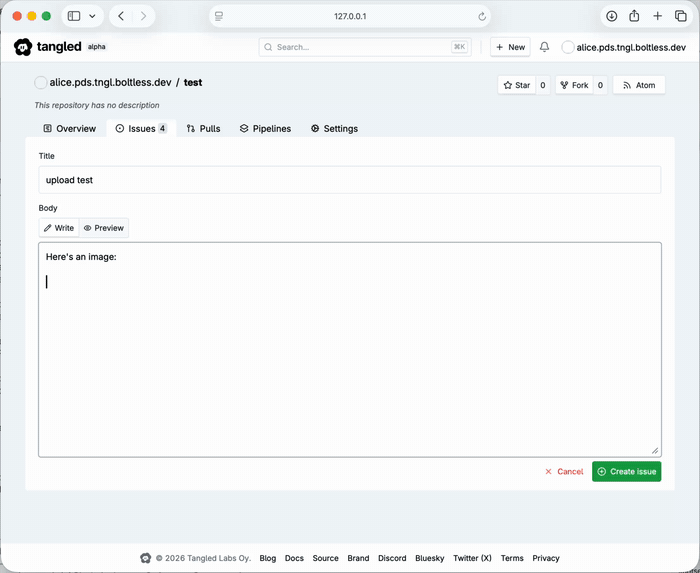Switch body editor to Write mode
The height and width of the screenshot is (573, 700).
coord(59,228)
